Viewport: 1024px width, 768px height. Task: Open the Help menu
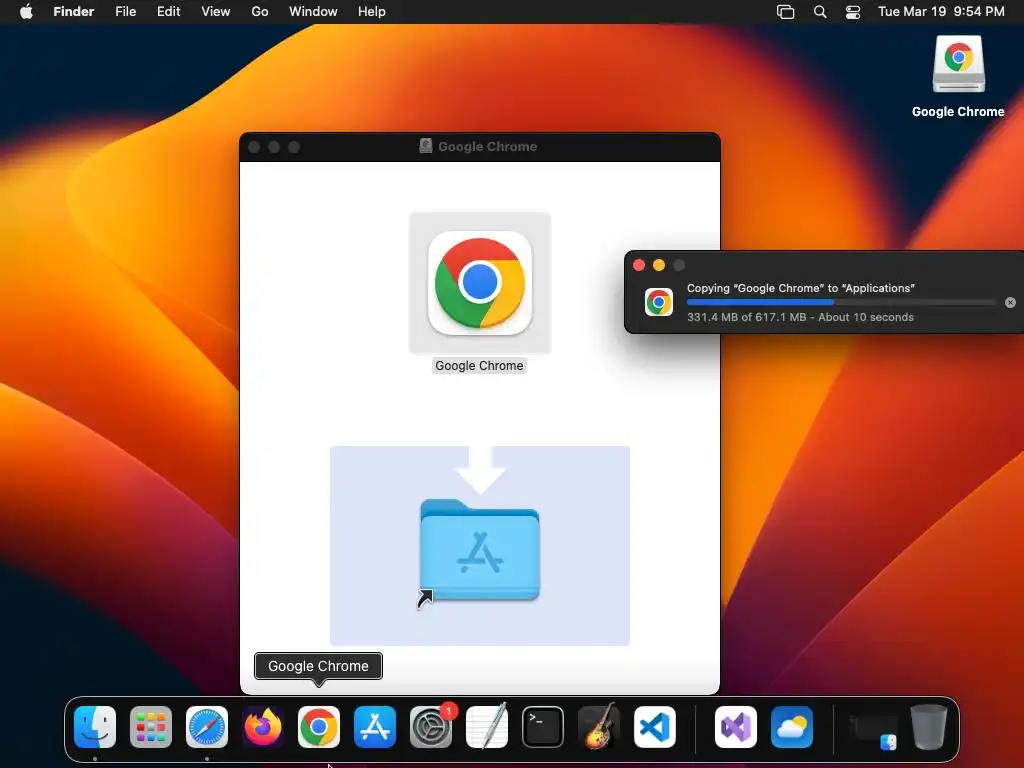pyautogui.click(x=372, y=12)
